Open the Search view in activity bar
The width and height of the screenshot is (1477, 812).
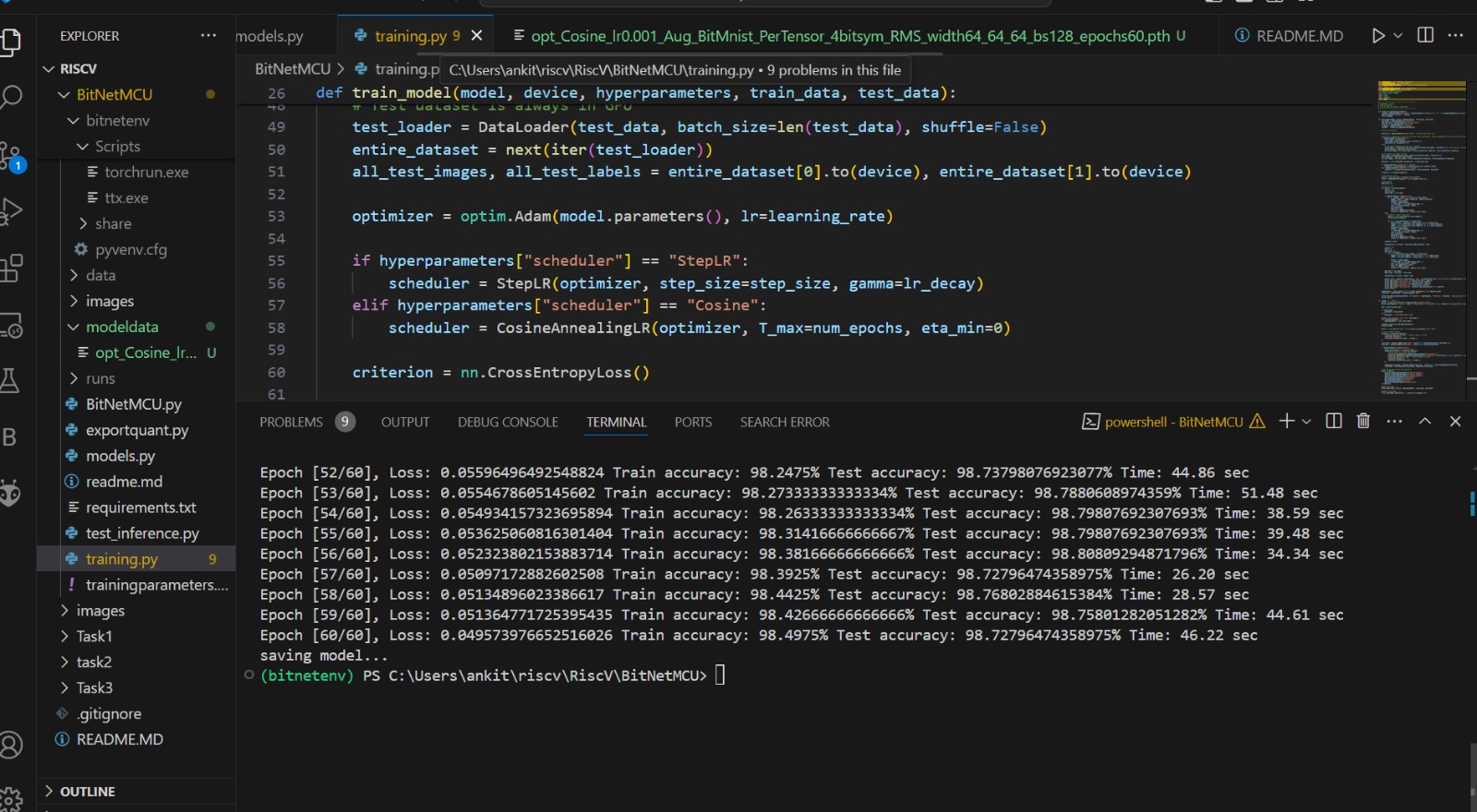coord(11,96)
